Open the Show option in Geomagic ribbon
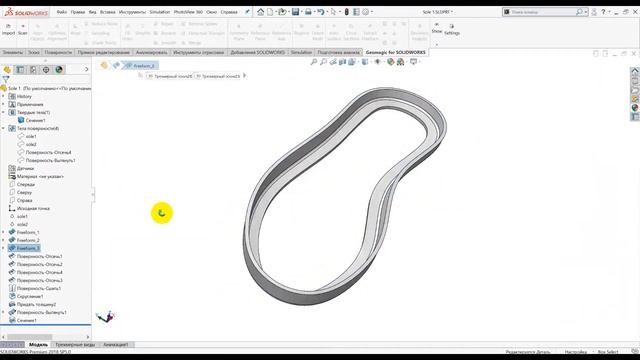 [x=437, y=28]
